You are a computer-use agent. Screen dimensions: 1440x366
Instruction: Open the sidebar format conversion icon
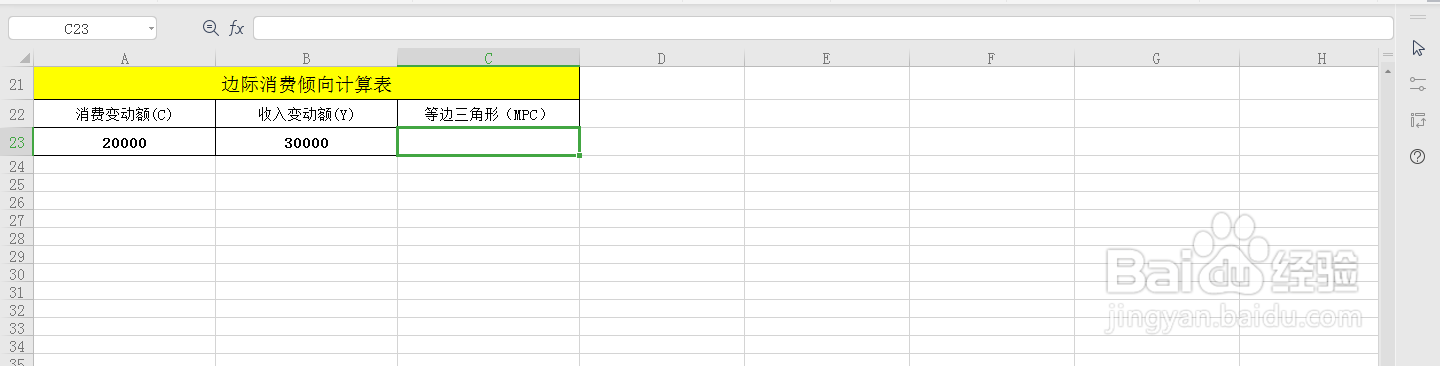[x=1417, y=120]
